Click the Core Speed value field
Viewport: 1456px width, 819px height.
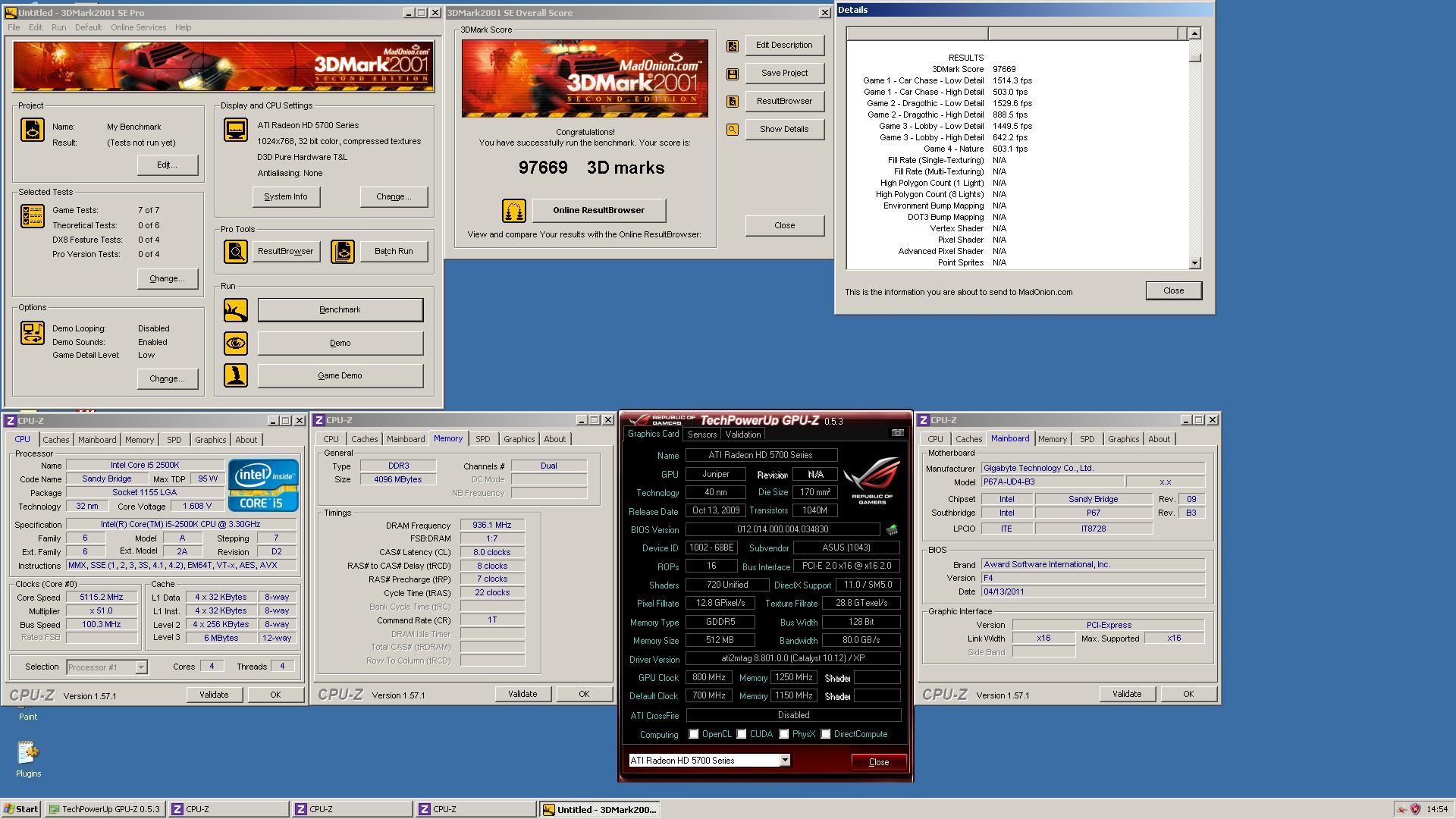[x=102, y=598]
